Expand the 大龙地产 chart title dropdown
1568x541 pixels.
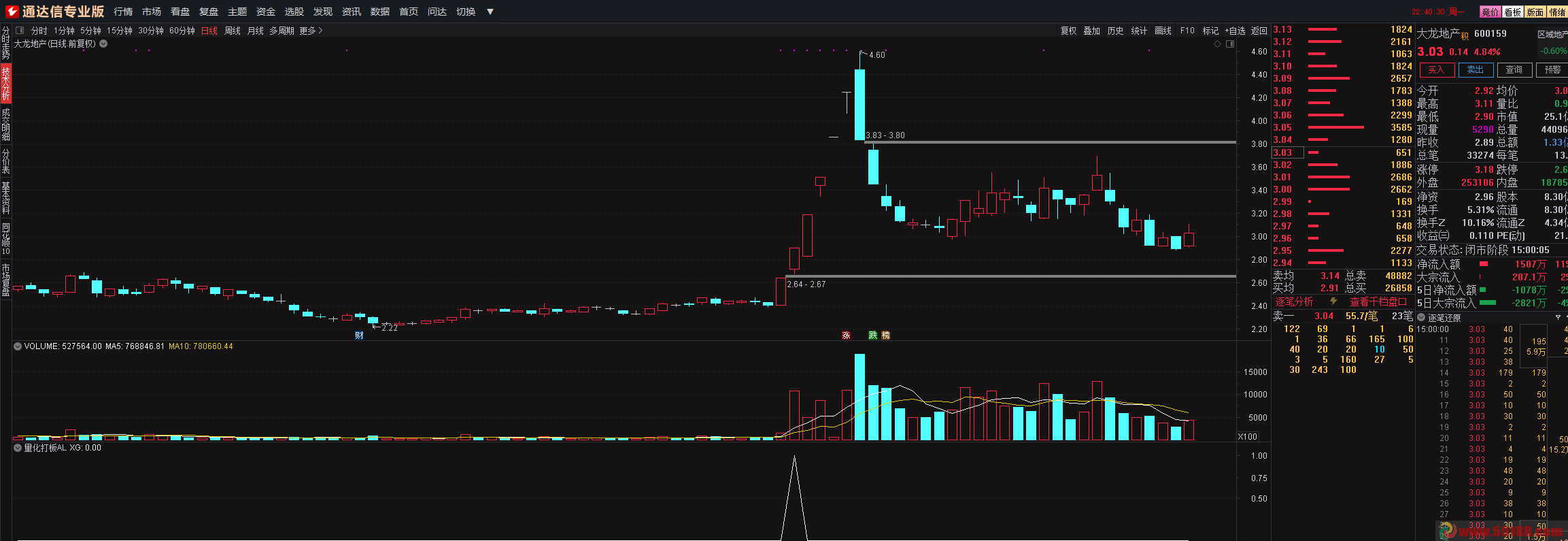[103, 44]
